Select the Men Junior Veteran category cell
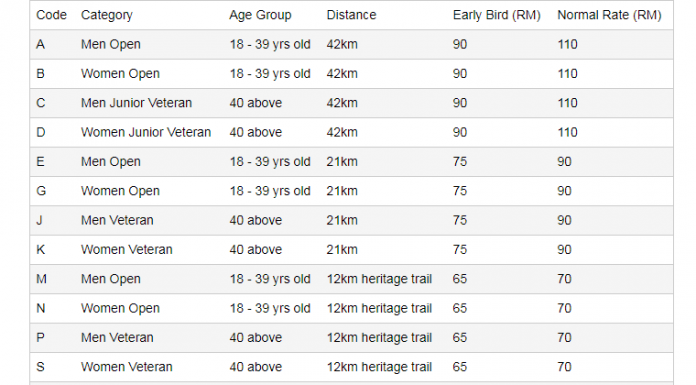 tap(136, 103)
